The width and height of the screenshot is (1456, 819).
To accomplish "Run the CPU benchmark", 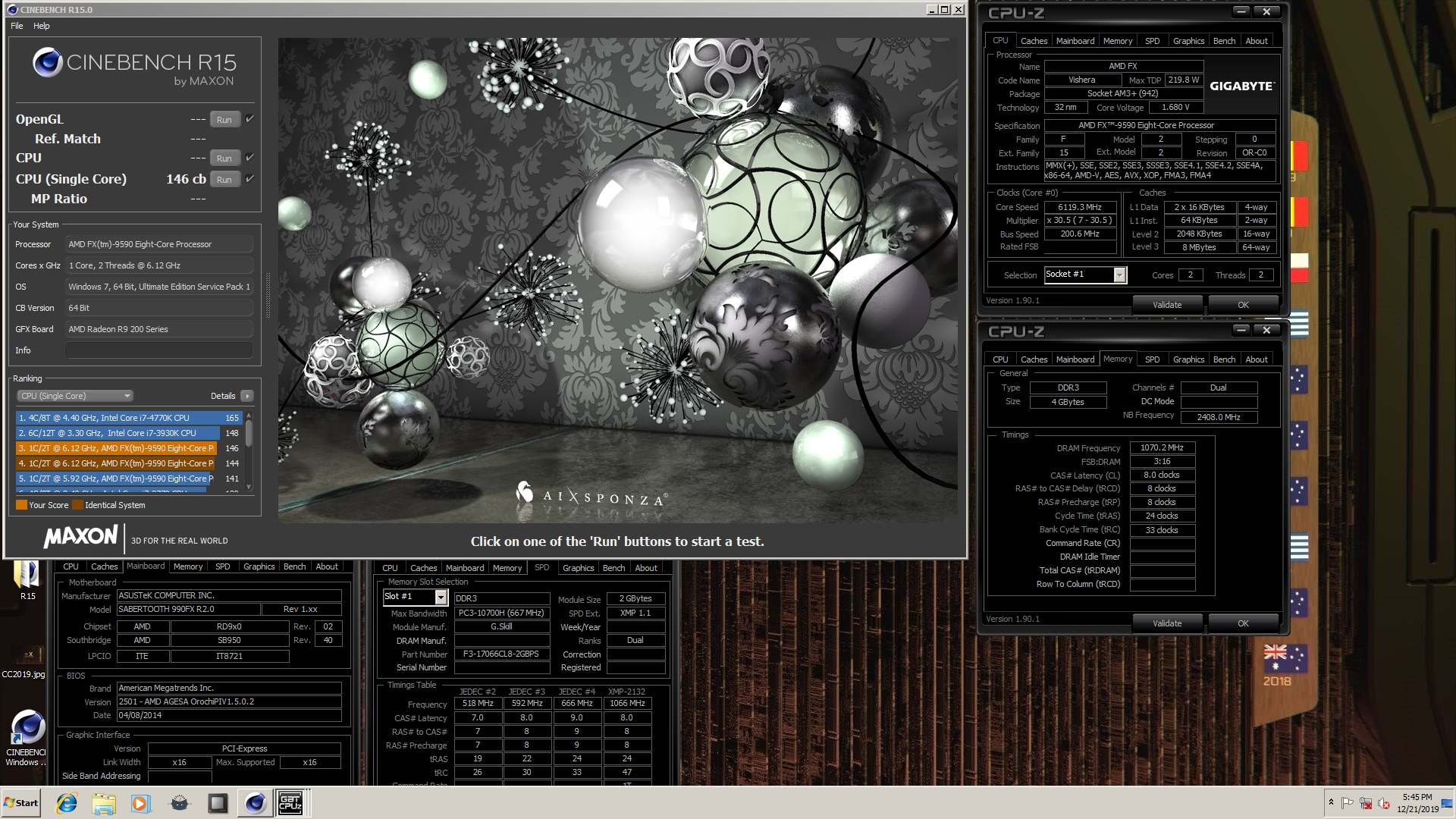I will [224, 158].
